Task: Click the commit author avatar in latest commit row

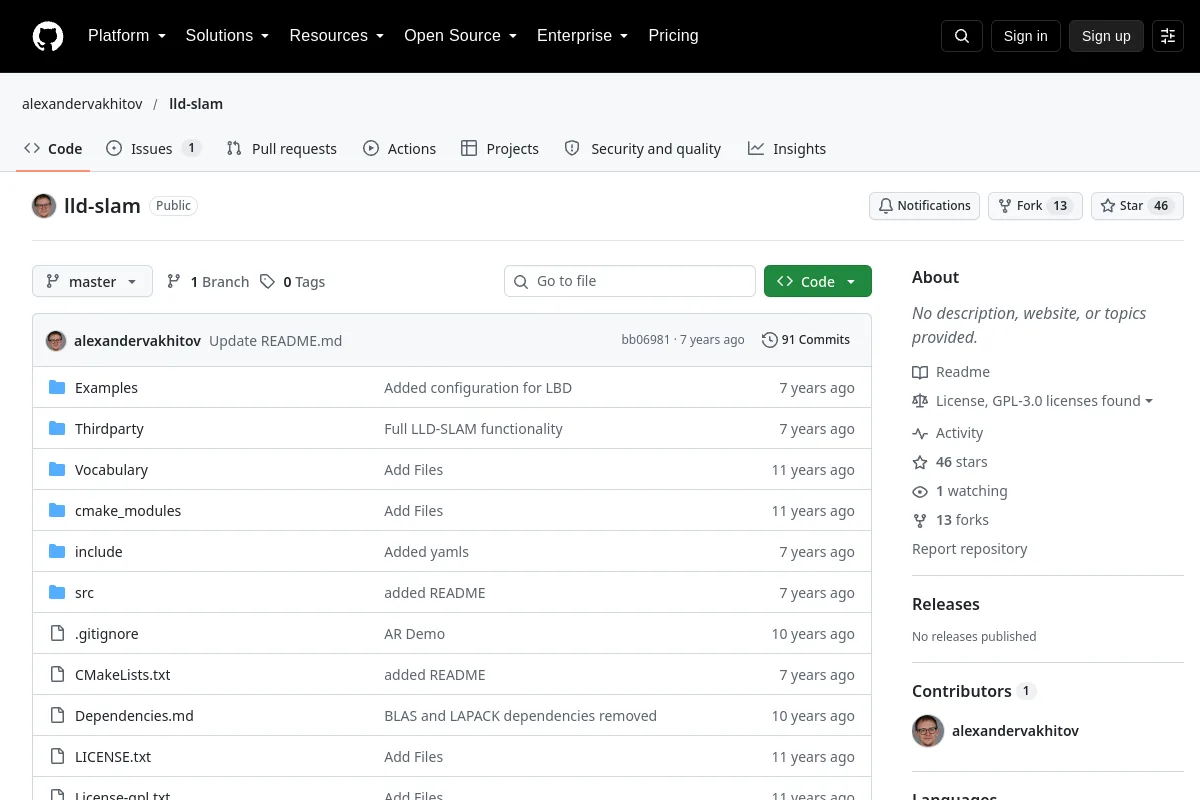Action: coord(56,341)
